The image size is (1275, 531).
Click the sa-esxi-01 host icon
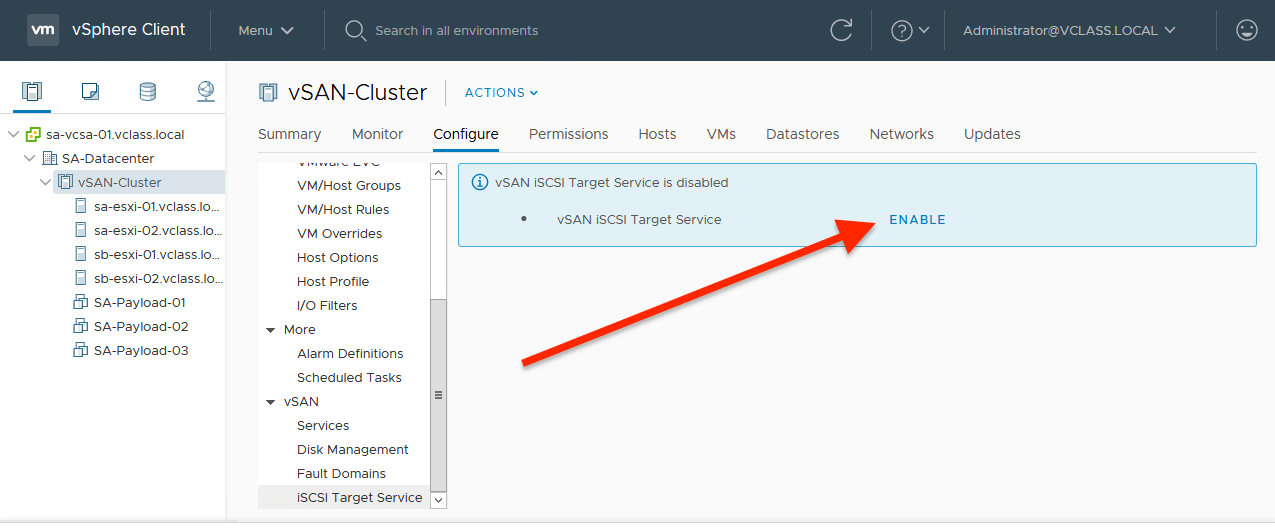[x=82, y=206]
